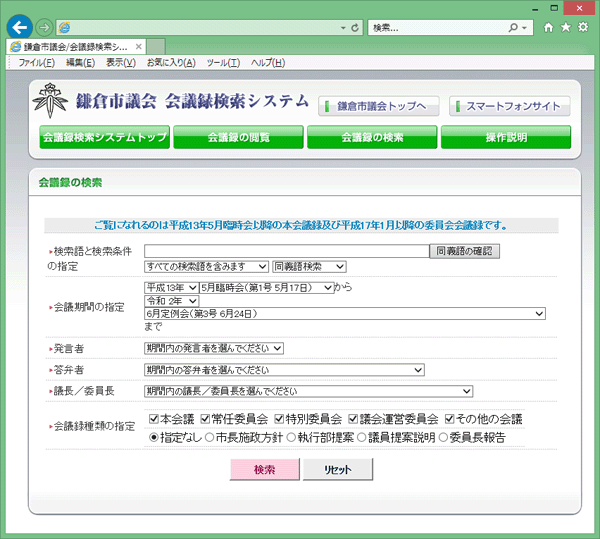Expand the 6月定例会 end session dropdown
The height and width of the screenshot is (539, 600).
tap(345, 314)
